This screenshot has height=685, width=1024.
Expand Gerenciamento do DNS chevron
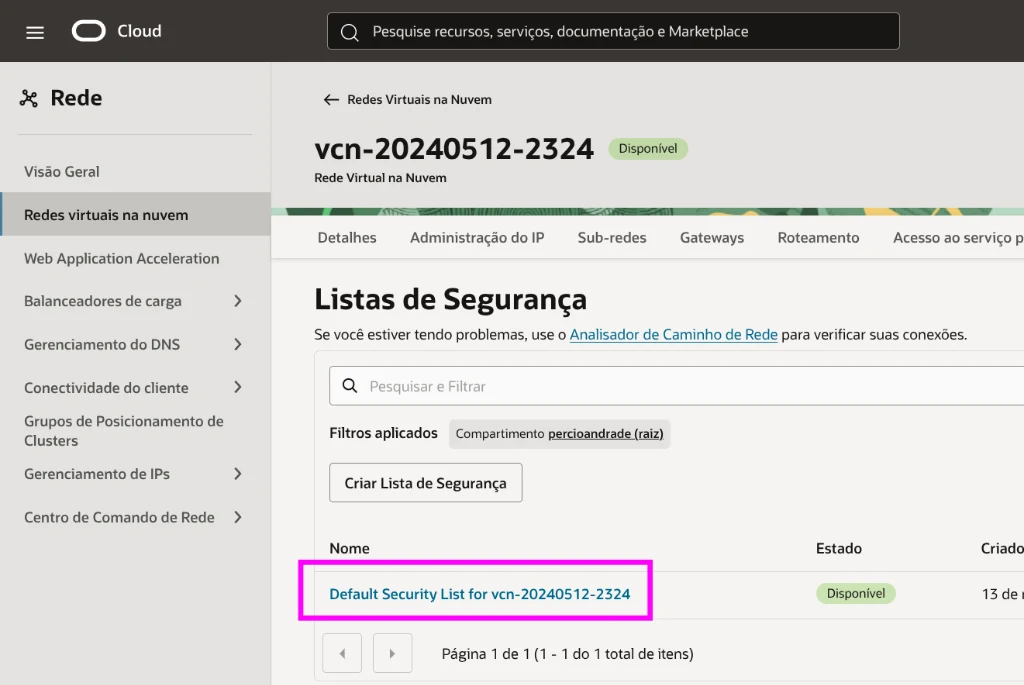[238, 344]
